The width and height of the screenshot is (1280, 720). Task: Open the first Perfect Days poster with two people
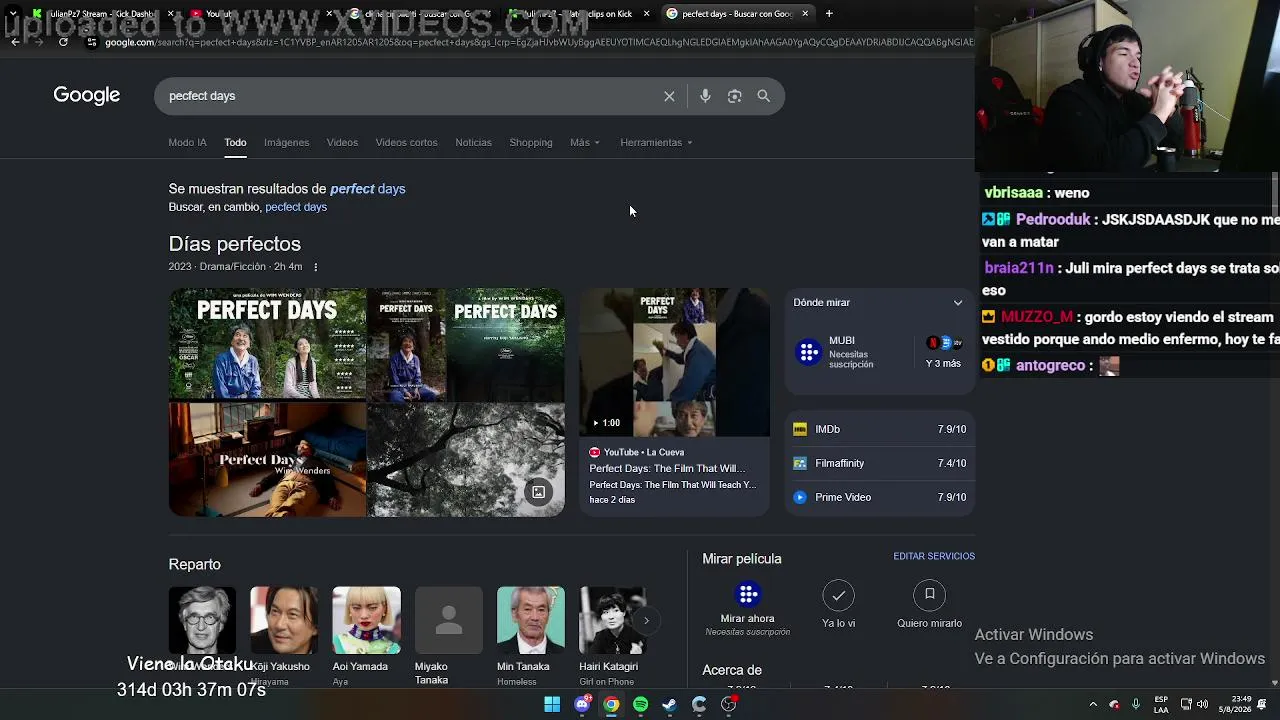pyautogui.click(x=267, y=344)
